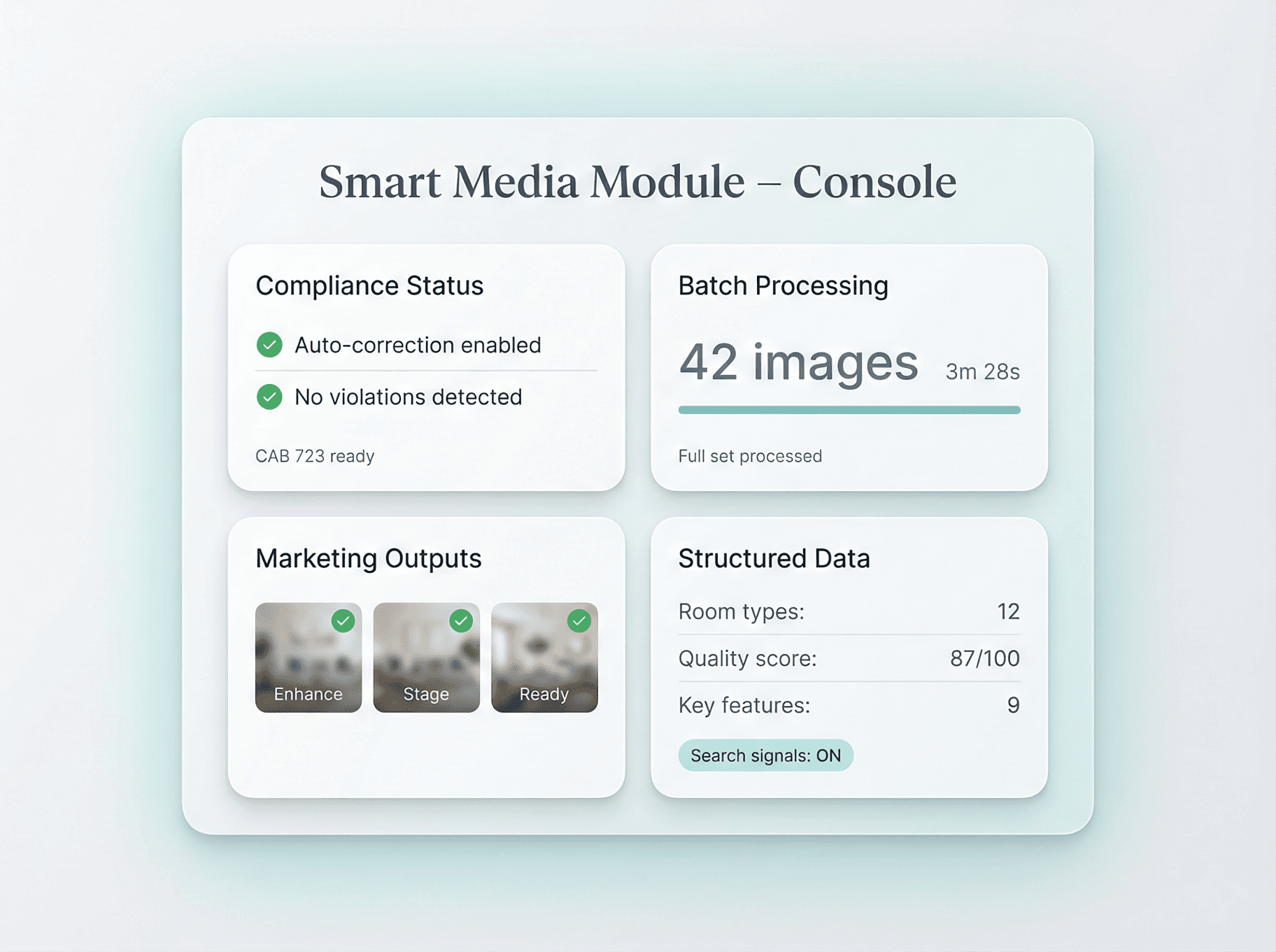Image resolution: width=1276 pixels, height=952 pixels.
Task: Click the CAB 723 ready link
Action: click(315, 455)
